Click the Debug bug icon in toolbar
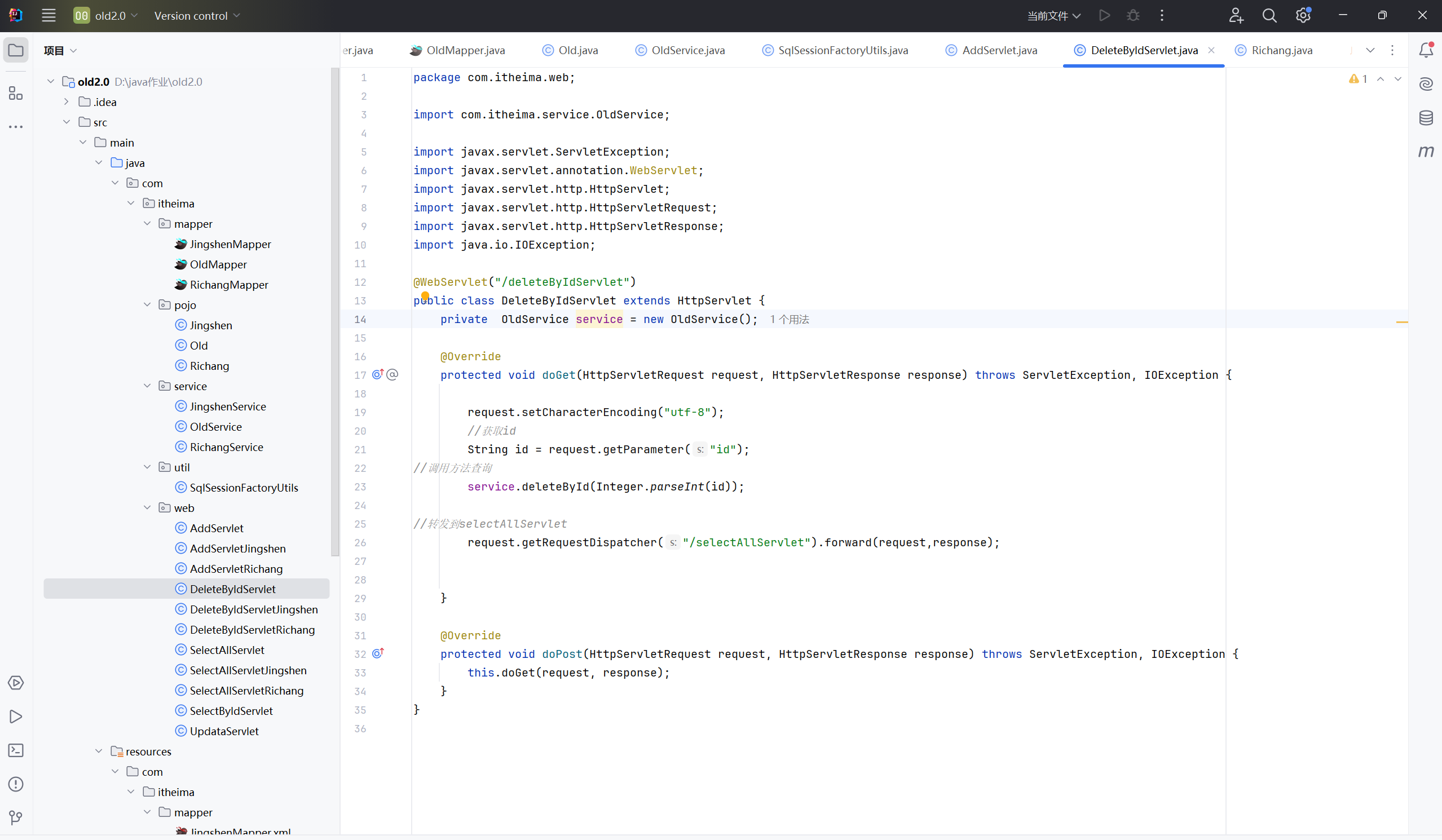 tap(1133, 15)
